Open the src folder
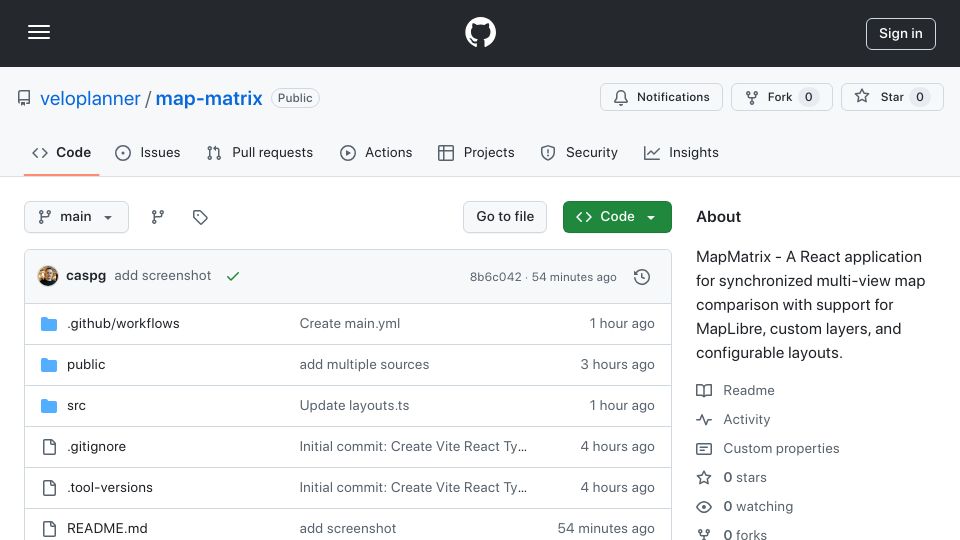This screenshot has width=960, height=540. 76,405
